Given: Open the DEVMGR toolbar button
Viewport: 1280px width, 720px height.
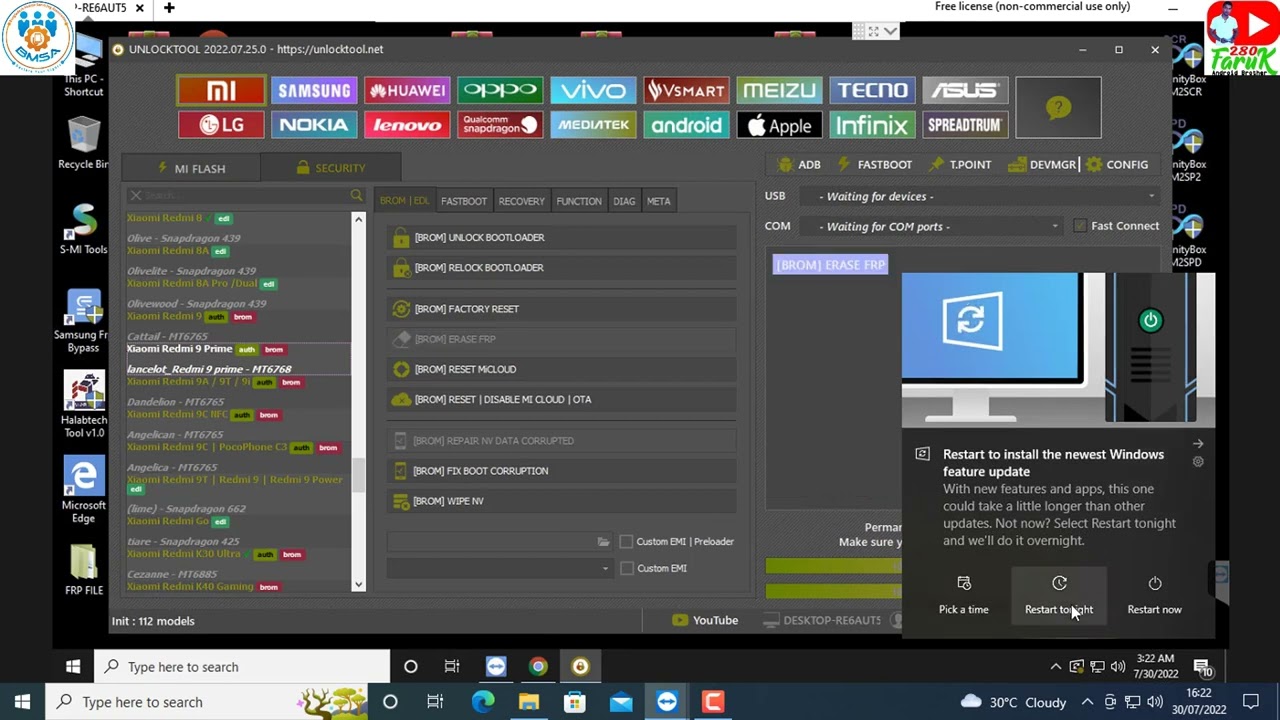Looking at the screenshot, I should point(1043,165).
